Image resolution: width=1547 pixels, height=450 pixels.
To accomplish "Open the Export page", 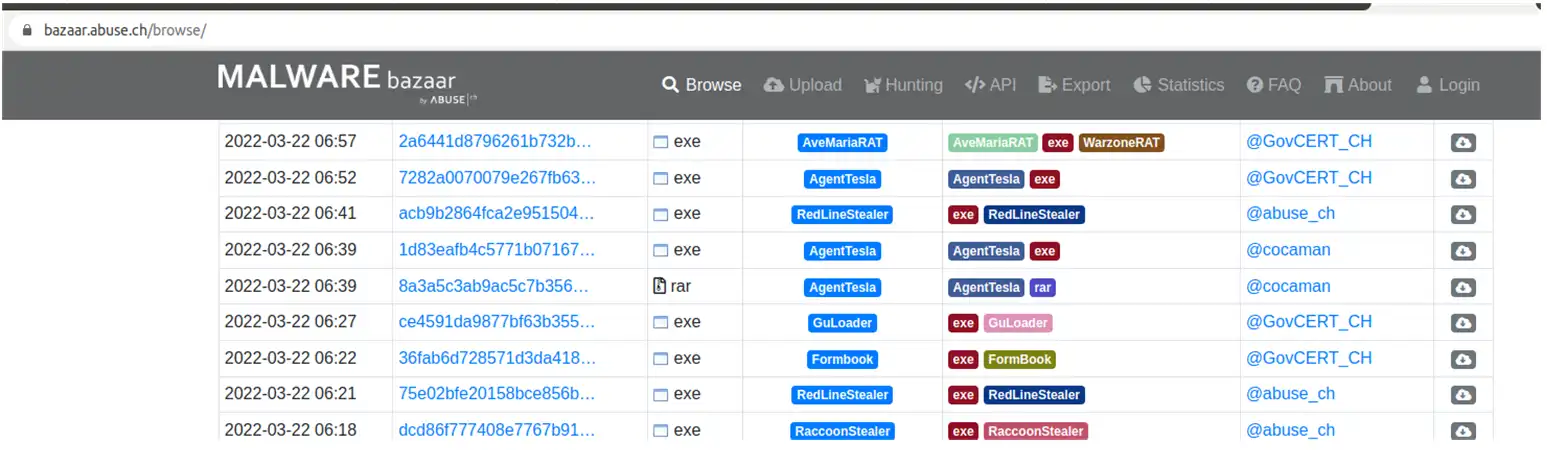I will [1074, 85].
